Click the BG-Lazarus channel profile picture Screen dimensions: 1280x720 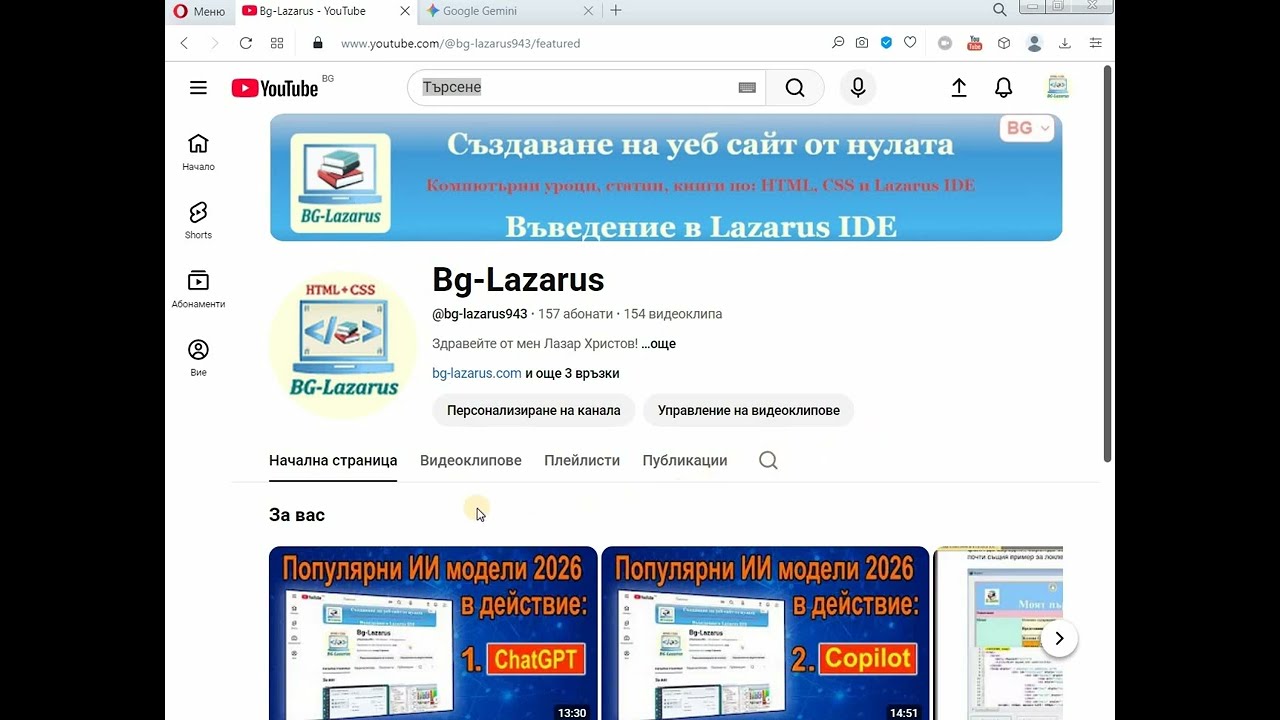point(343,344)
